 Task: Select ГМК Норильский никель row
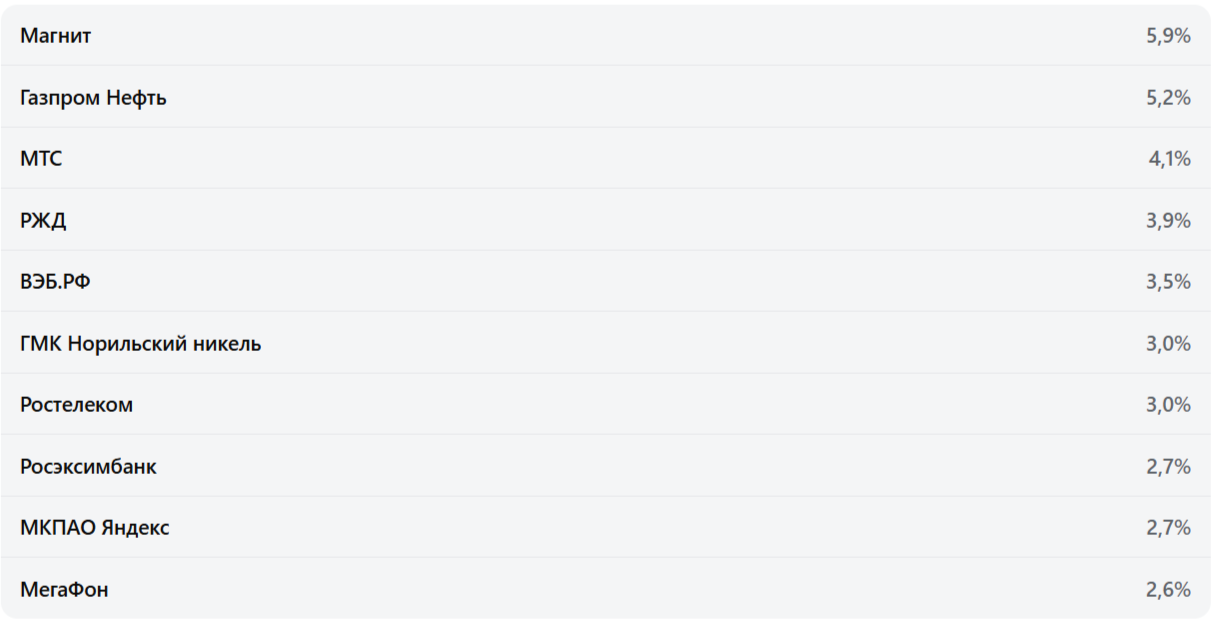(140, 344)
